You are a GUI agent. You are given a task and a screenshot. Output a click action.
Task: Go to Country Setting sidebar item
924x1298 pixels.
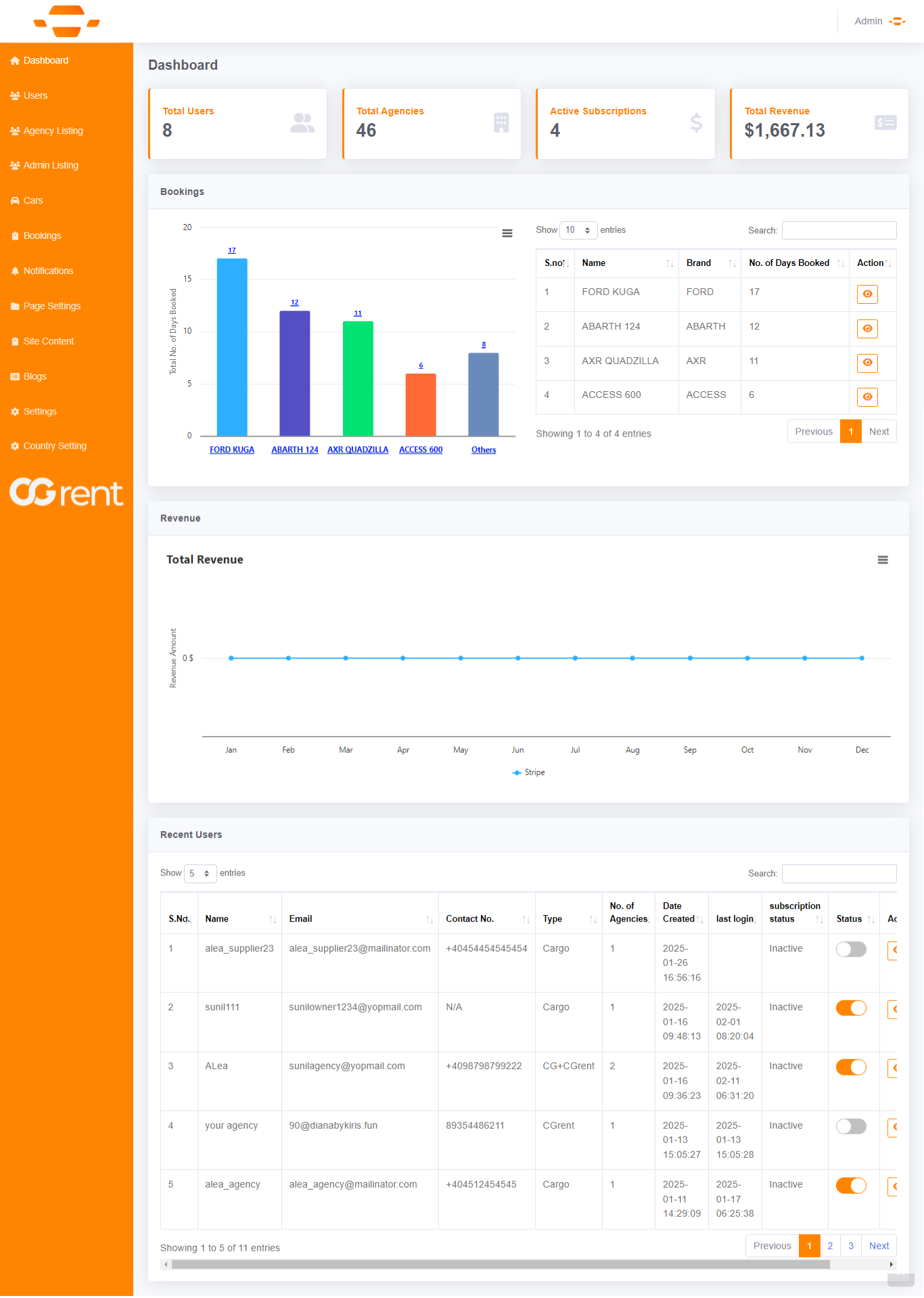(x=55, y=446)
